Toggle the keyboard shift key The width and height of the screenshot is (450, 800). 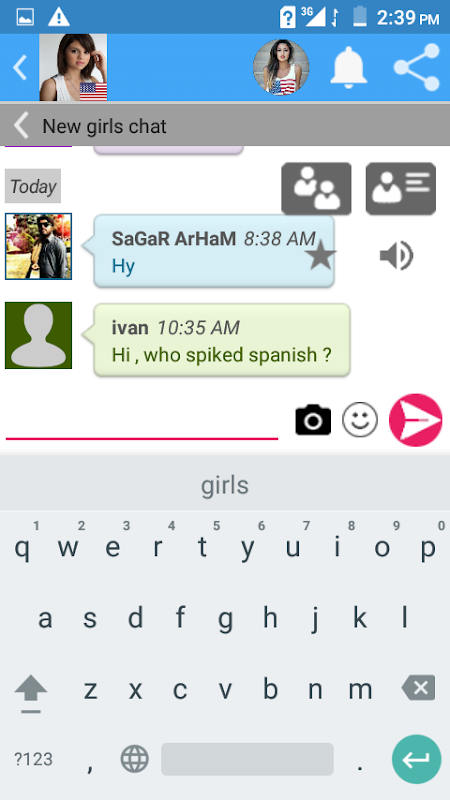31,691
